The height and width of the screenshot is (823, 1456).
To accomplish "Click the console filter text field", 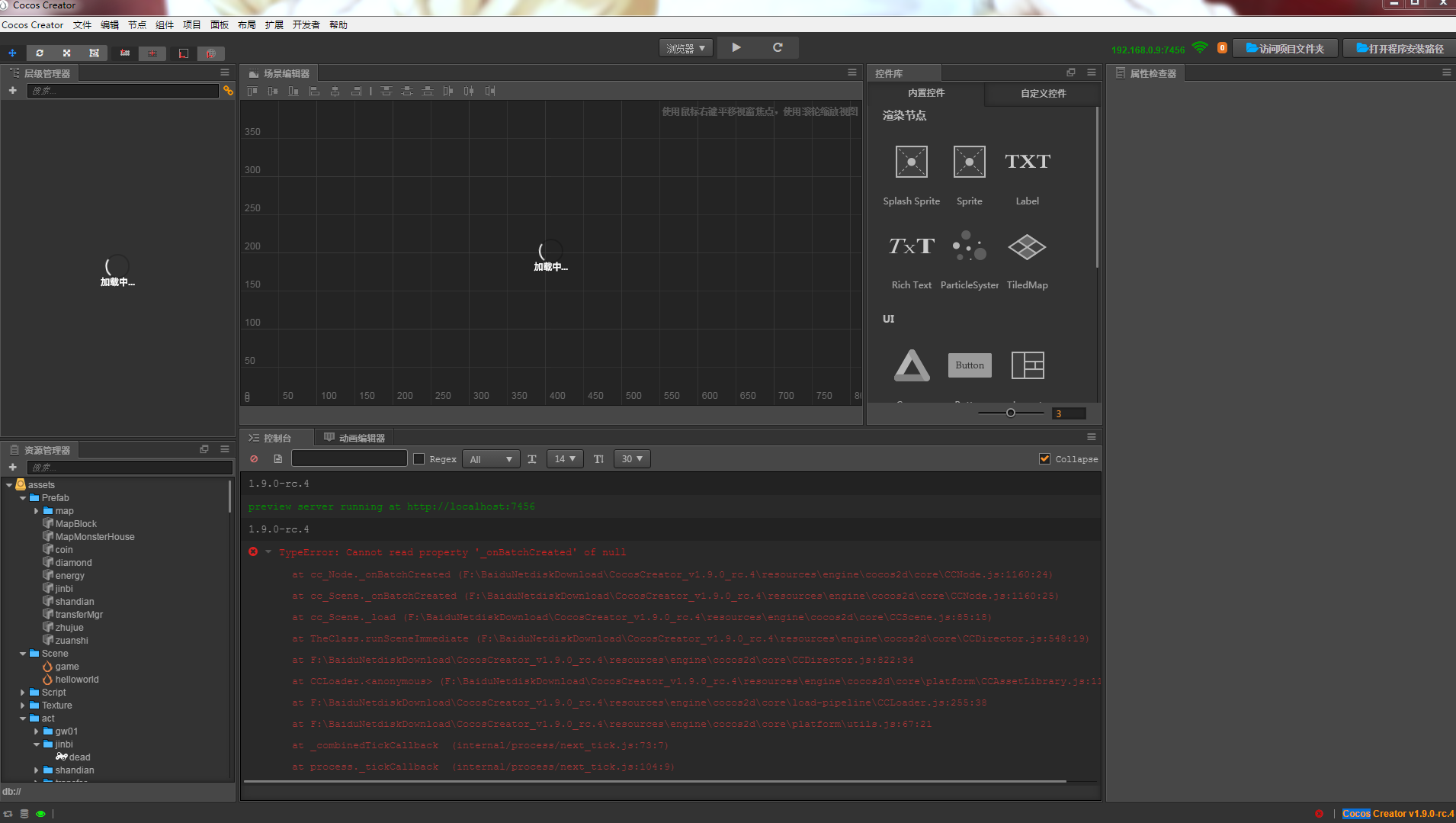I will pyautogui.click(x=349, y=458).
